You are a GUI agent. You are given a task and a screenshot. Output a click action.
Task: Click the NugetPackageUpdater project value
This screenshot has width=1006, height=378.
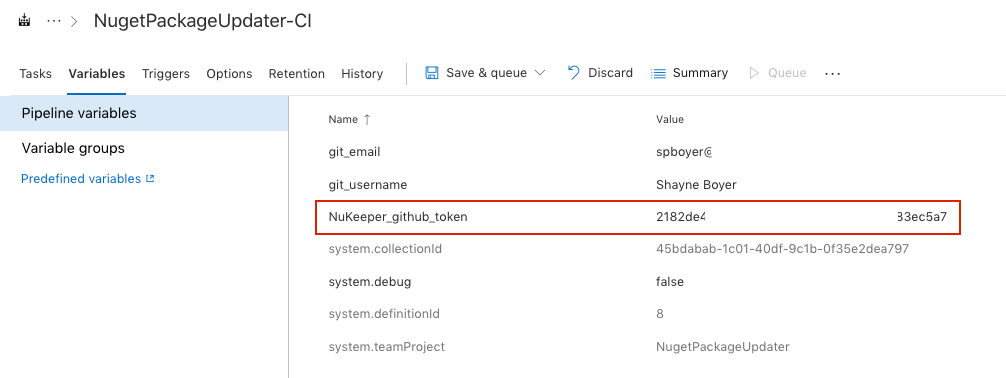click(722, 347)
